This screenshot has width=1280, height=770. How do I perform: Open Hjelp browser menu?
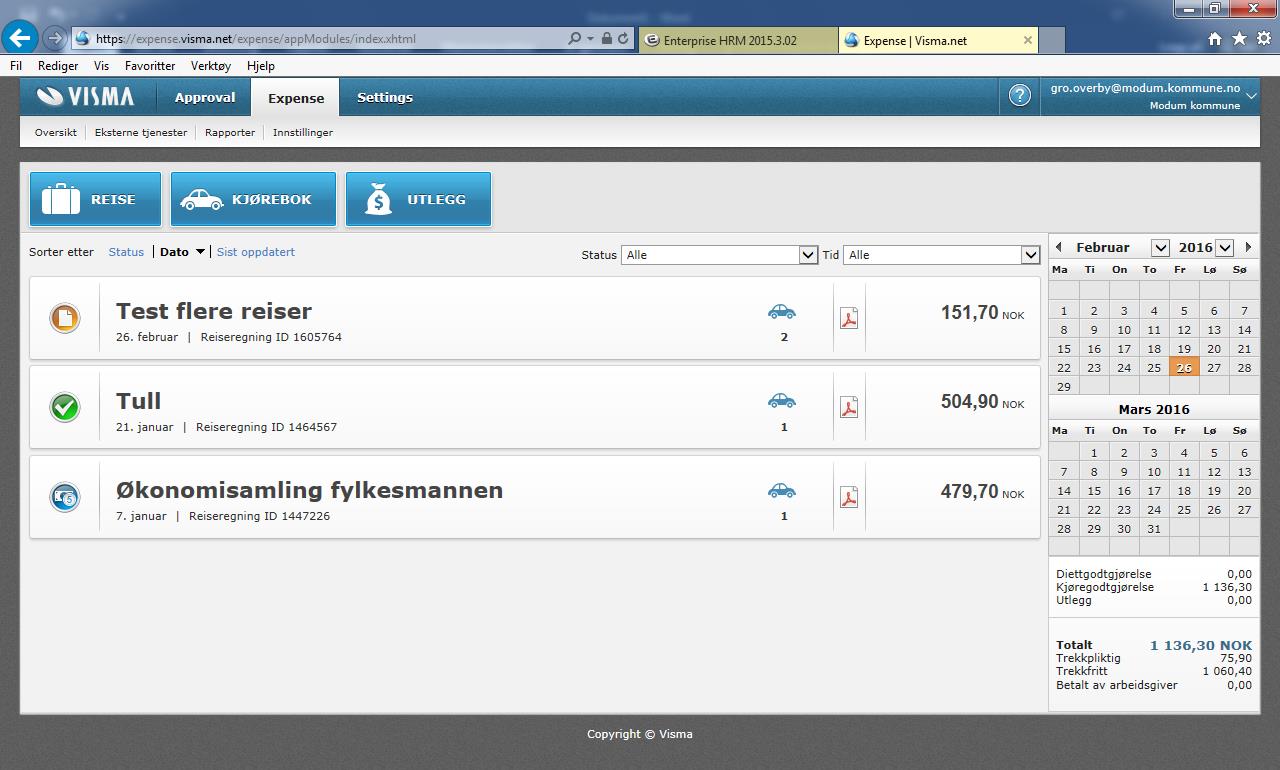tap(261, 66)
